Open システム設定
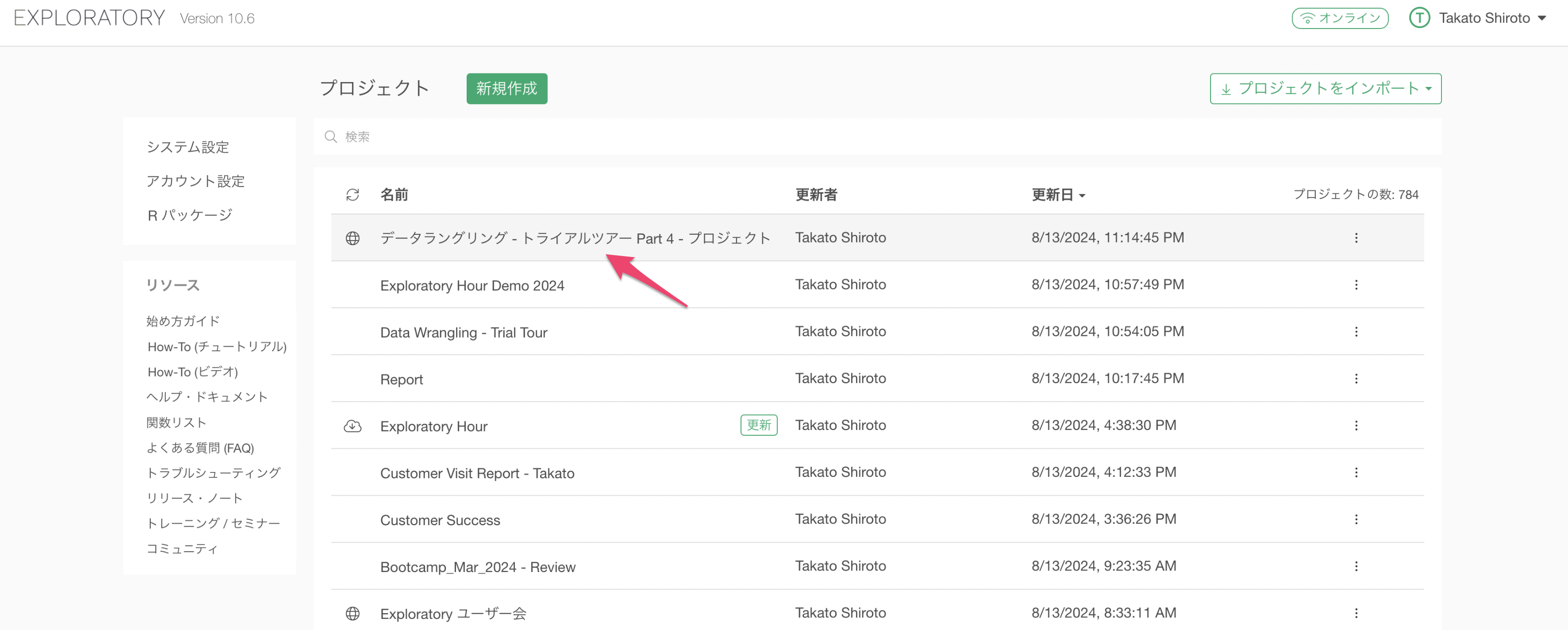 point(187,147)
